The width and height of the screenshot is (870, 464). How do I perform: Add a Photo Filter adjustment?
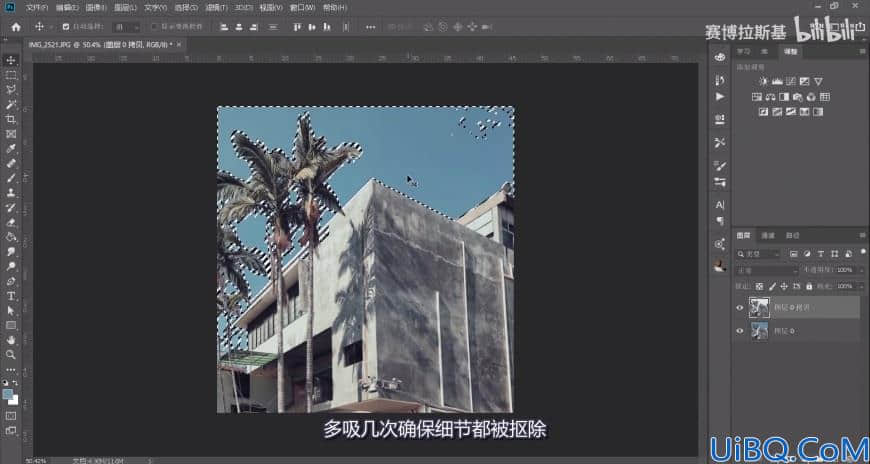click(x=798, y=97)
